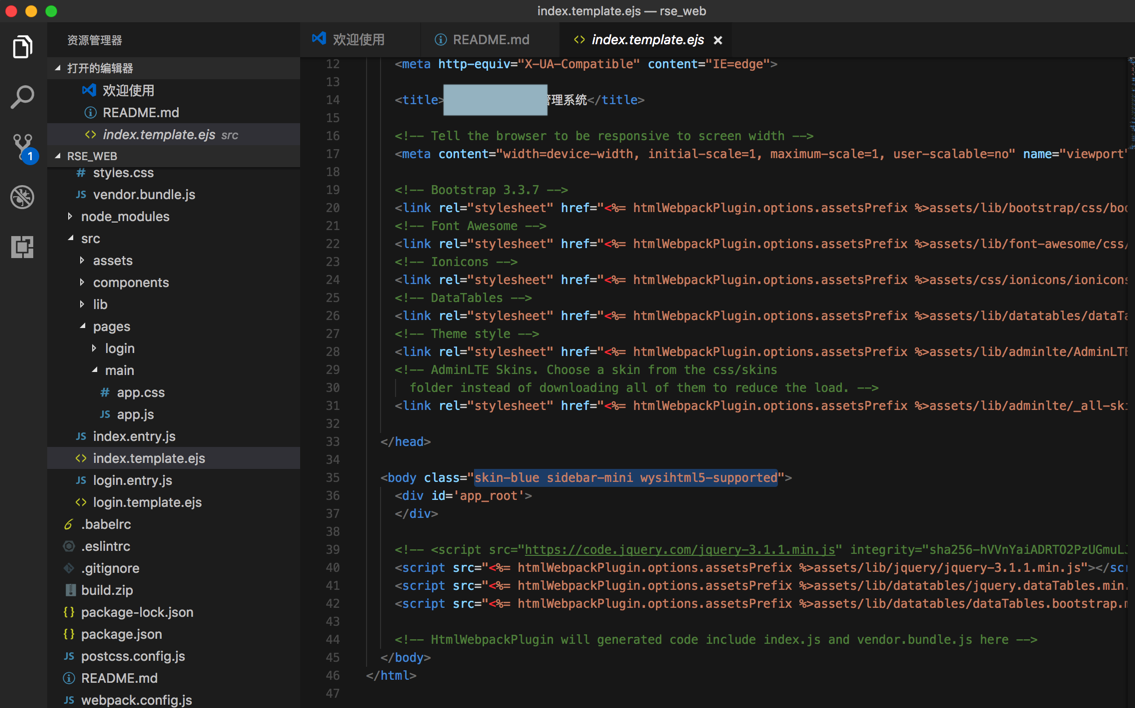The height and width of the screenshot is (708, 1135).
Task: Open the Debug view icon
Action: (22, 197)
